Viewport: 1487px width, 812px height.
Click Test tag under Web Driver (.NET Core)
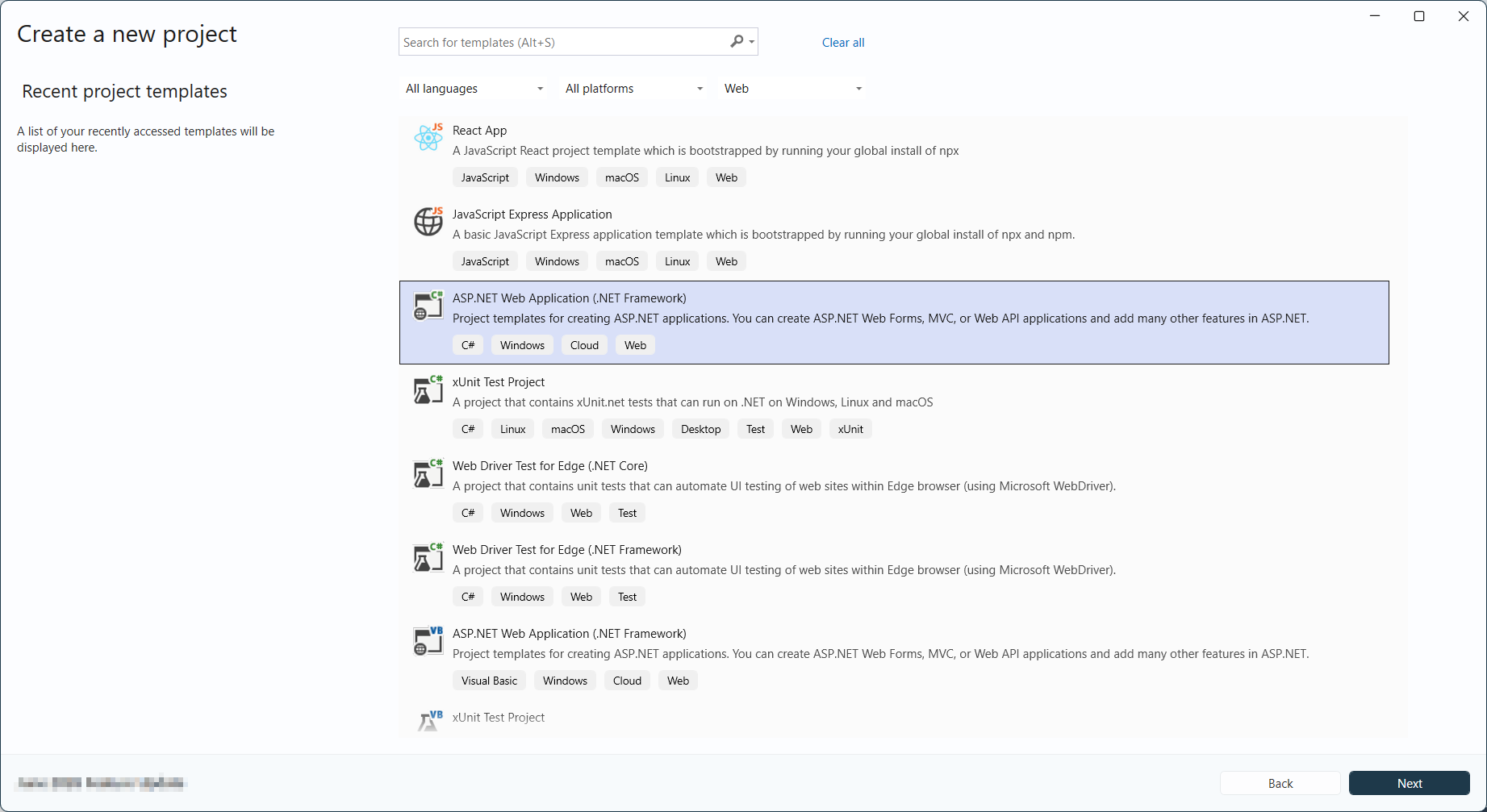pyautogui.click(x=627, y=513)
